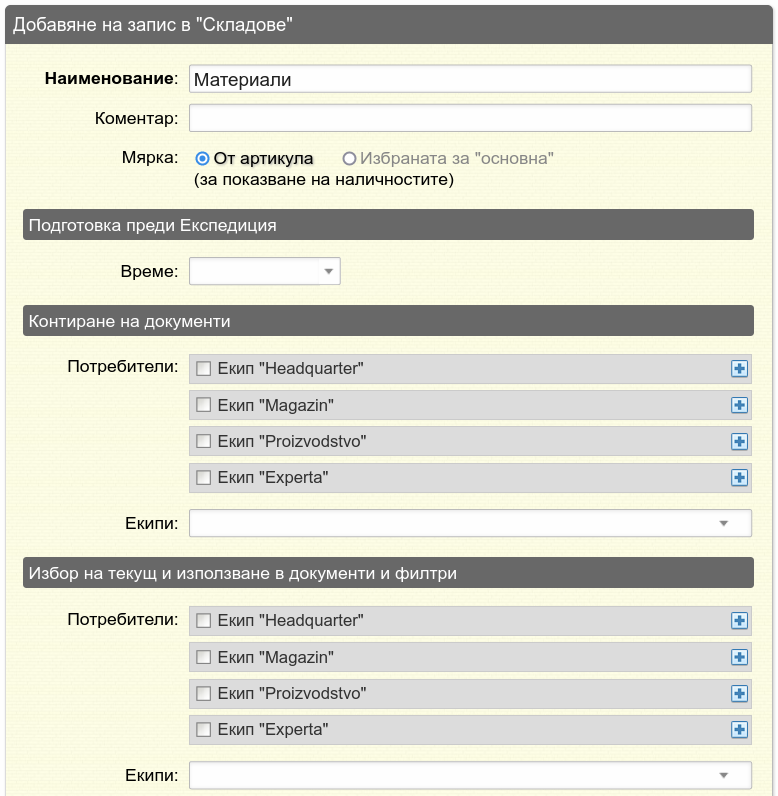
Task: Expand Proizvodstvo team plus icon under Контиране
Action: [739, 441]
